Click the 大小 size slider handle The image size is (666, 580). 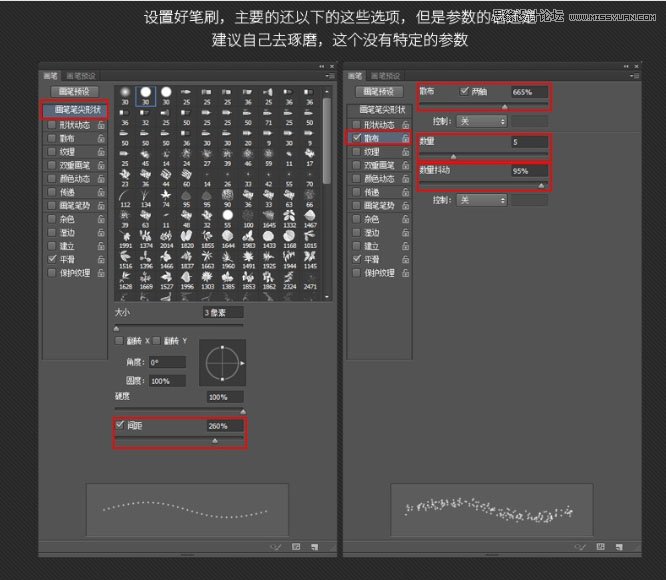tap(116, 329)
